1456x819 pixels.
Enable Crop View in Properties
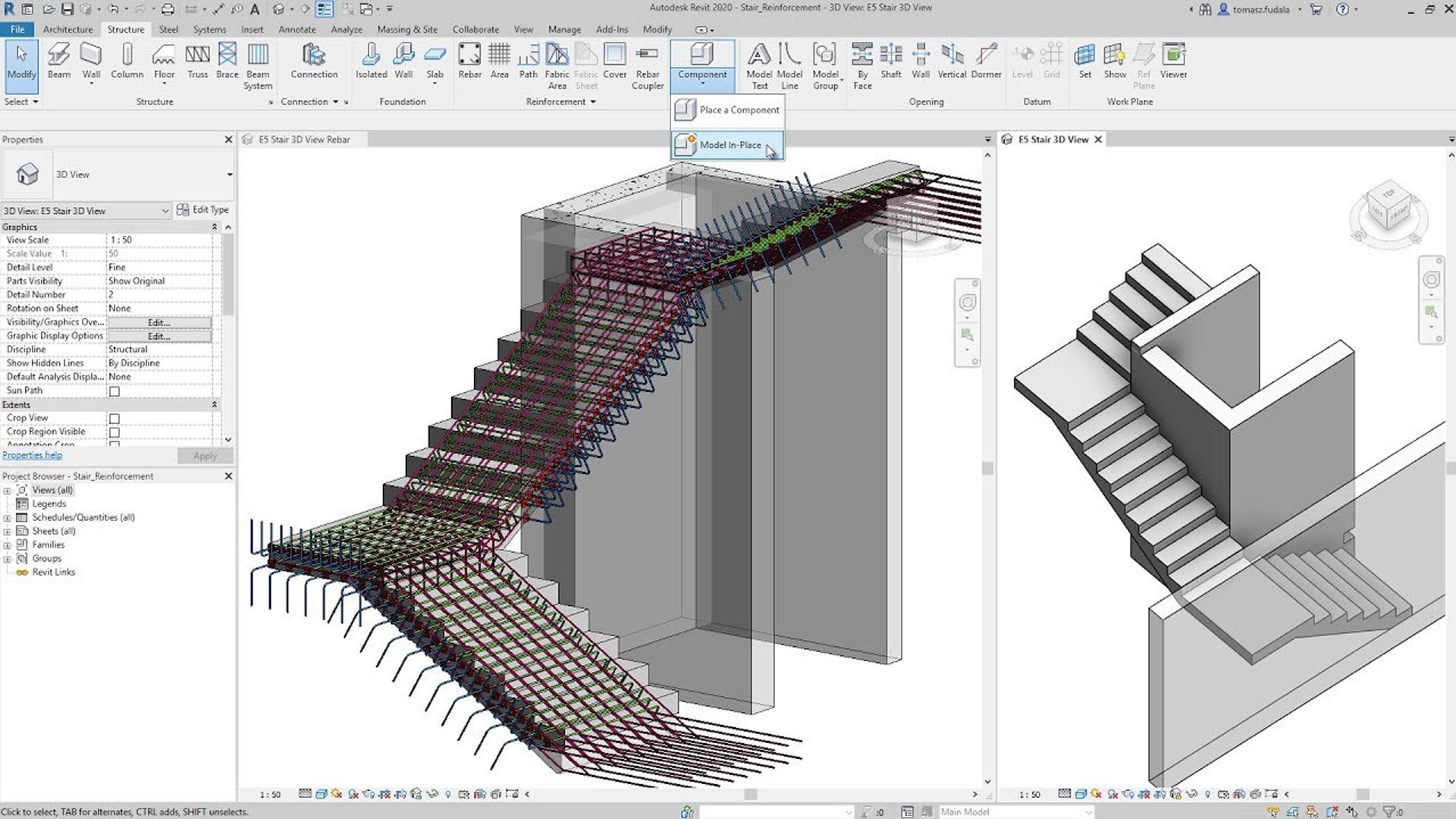pos(115,418)
